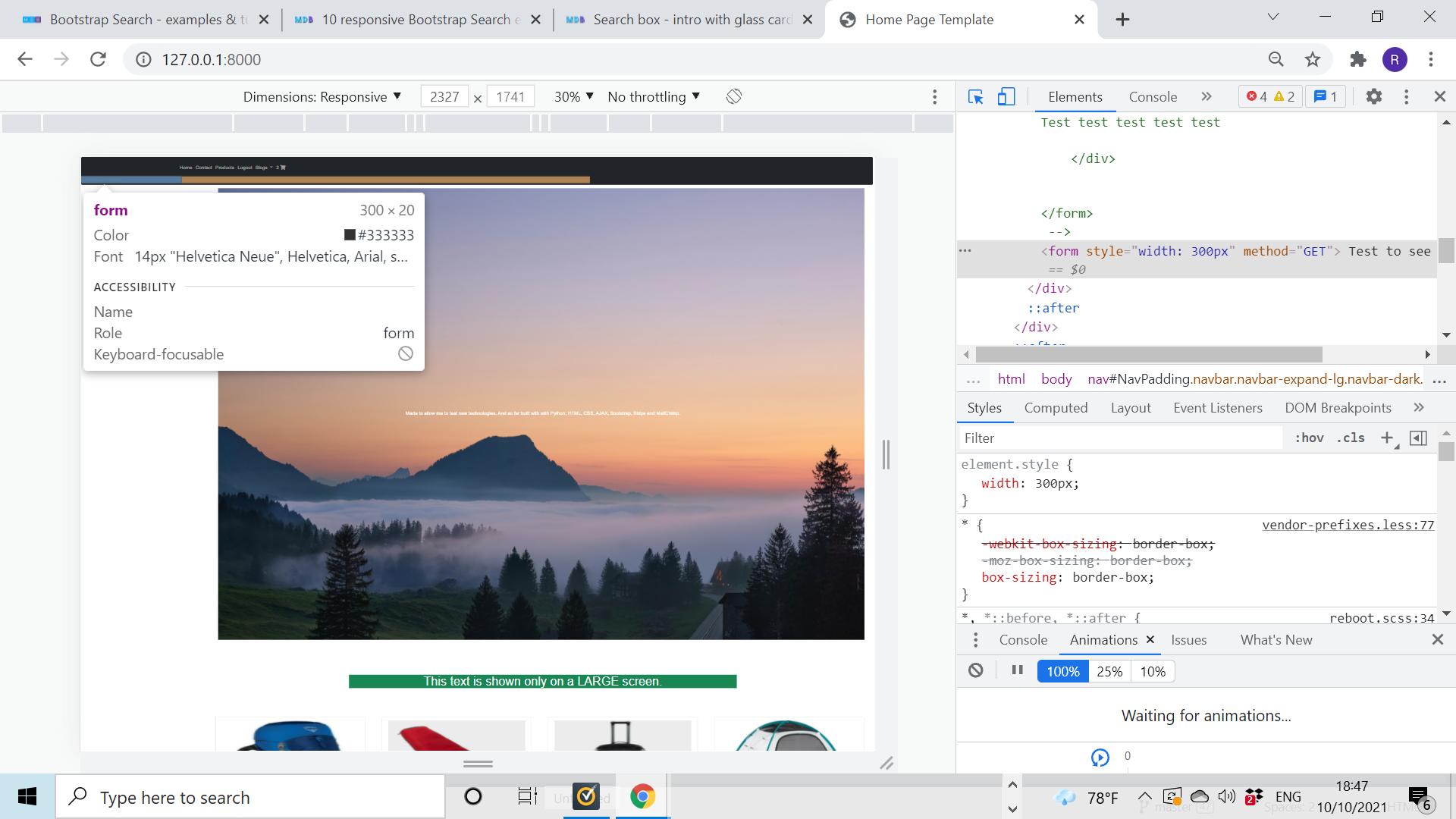Toggle the .cls class filter
The width and height of the screenshot is (1456, 819).
1352,437
